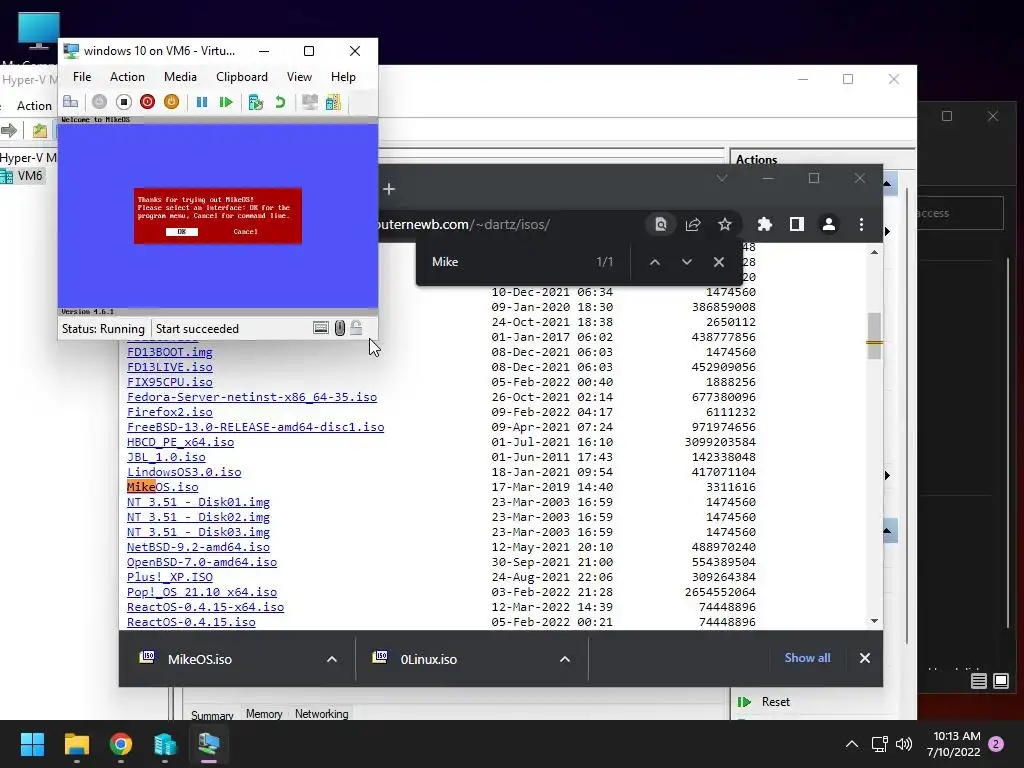The height and width of the screenshot is (768, 1024).
Task: Pause the virtual machine
Action: pos(202,102)
